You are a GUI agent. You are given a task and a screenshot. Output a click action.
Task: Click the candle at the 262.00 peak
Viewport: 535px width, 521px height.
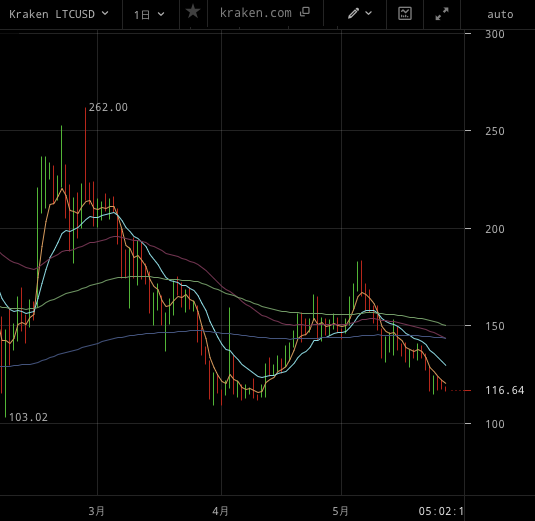pos(85,154)
